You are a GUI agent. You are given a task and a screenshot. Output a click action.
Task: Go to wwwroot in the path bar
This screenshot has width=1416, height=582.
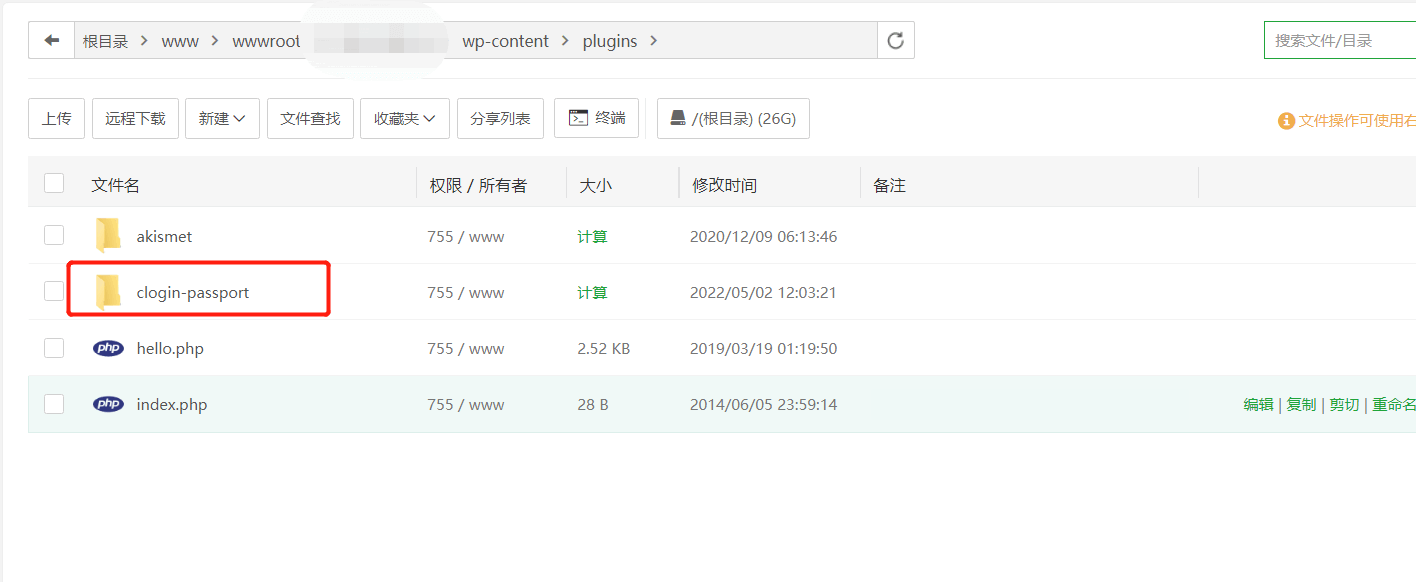coord(266,41)
